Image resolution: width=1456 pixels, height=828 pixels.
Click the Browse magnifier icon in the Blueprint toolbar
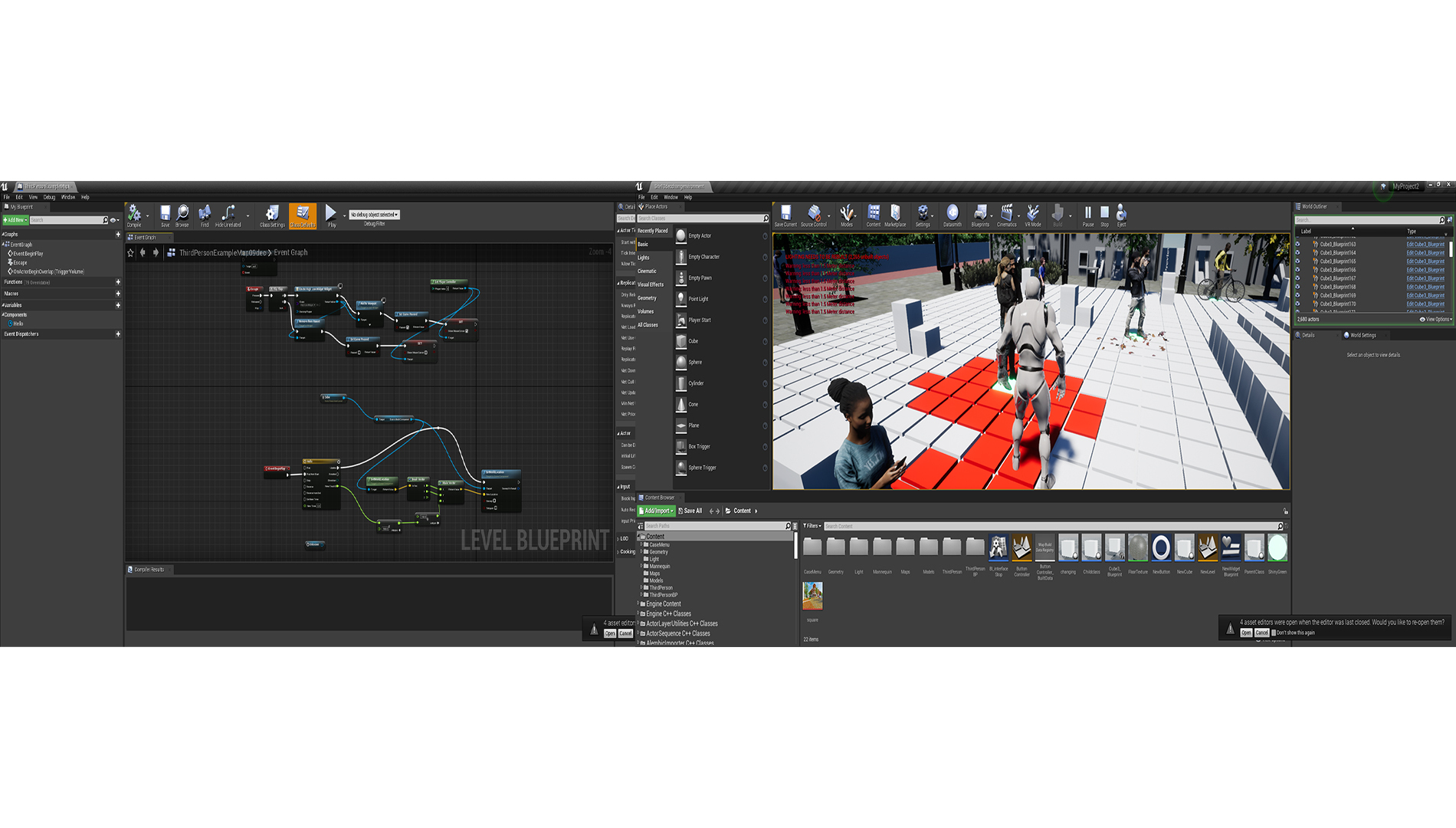182,215
